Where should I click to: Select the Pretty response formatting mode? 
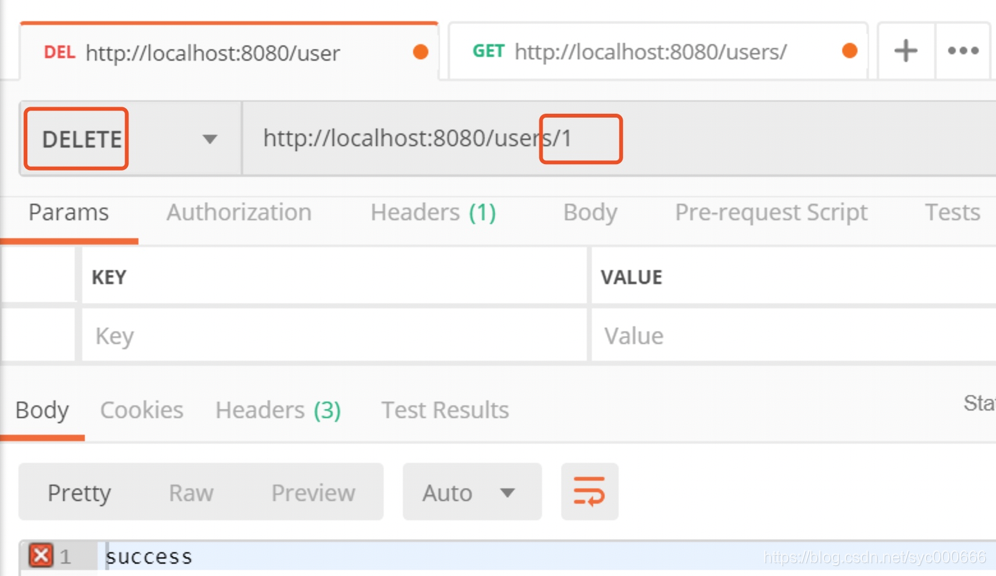pos(79,492)
